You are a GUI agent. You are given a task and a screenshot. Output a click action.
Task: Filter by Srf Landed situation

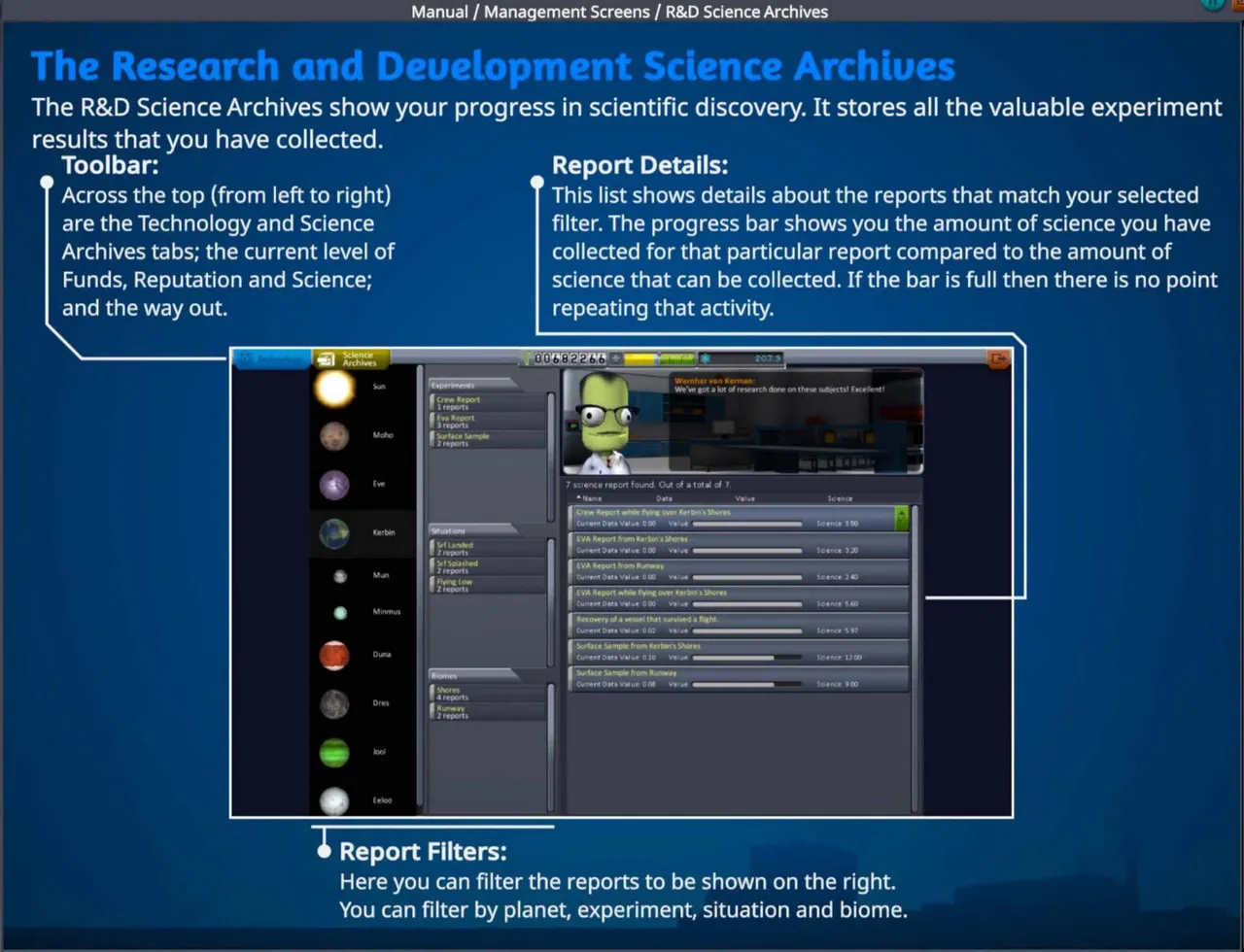click(x=488, y=549)
